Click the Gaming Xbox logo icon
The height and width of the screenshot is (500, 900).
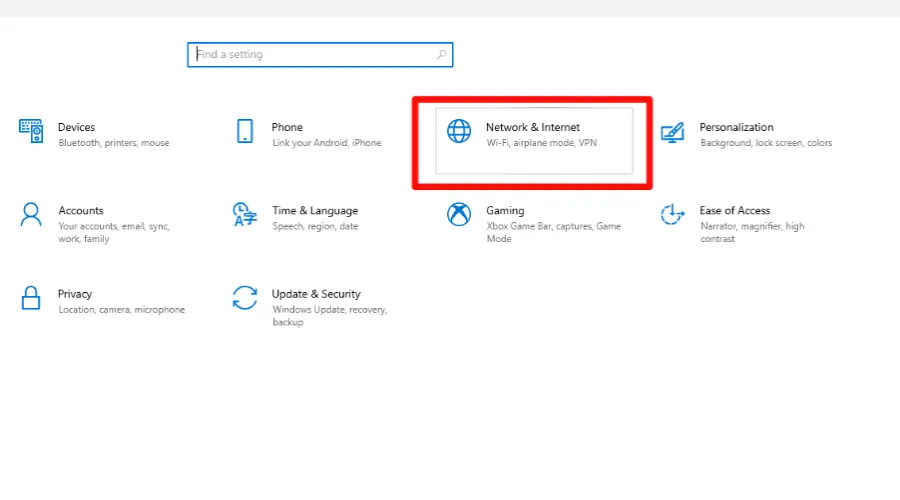(x=459, y=214)
